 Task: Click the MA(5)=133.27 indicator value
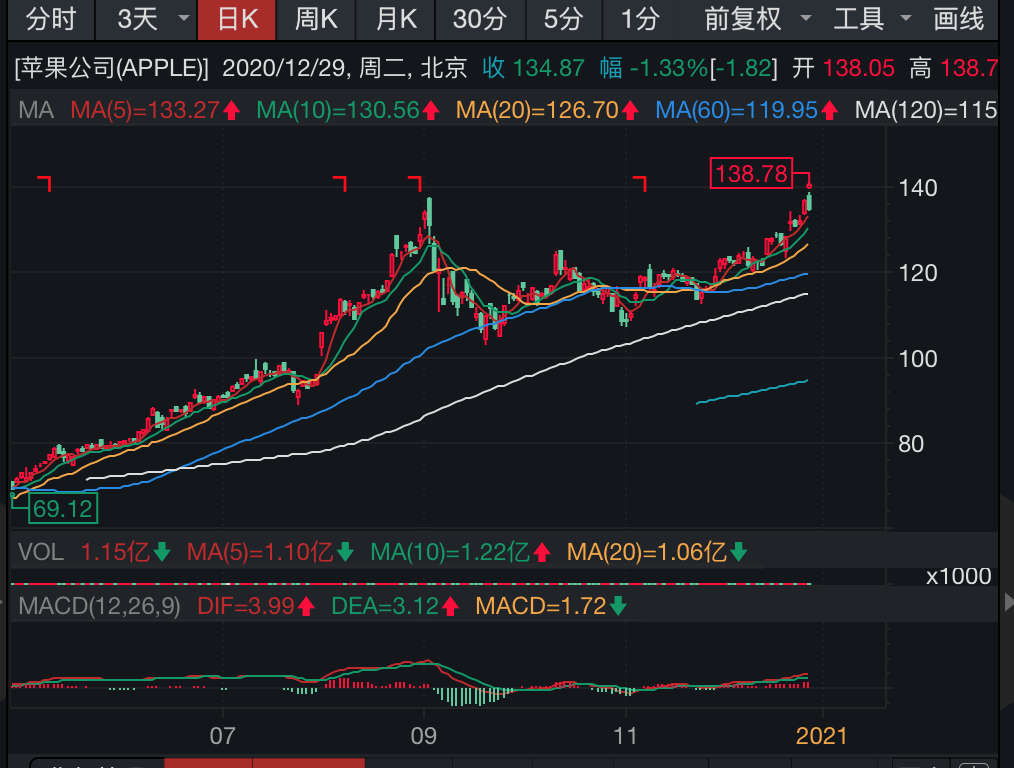155,111
